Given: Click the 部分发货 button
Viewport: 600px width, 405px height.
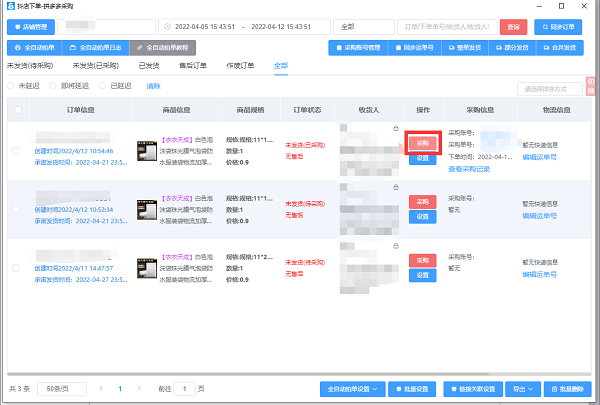Looking at the screenshot, I should coord(512,48).
